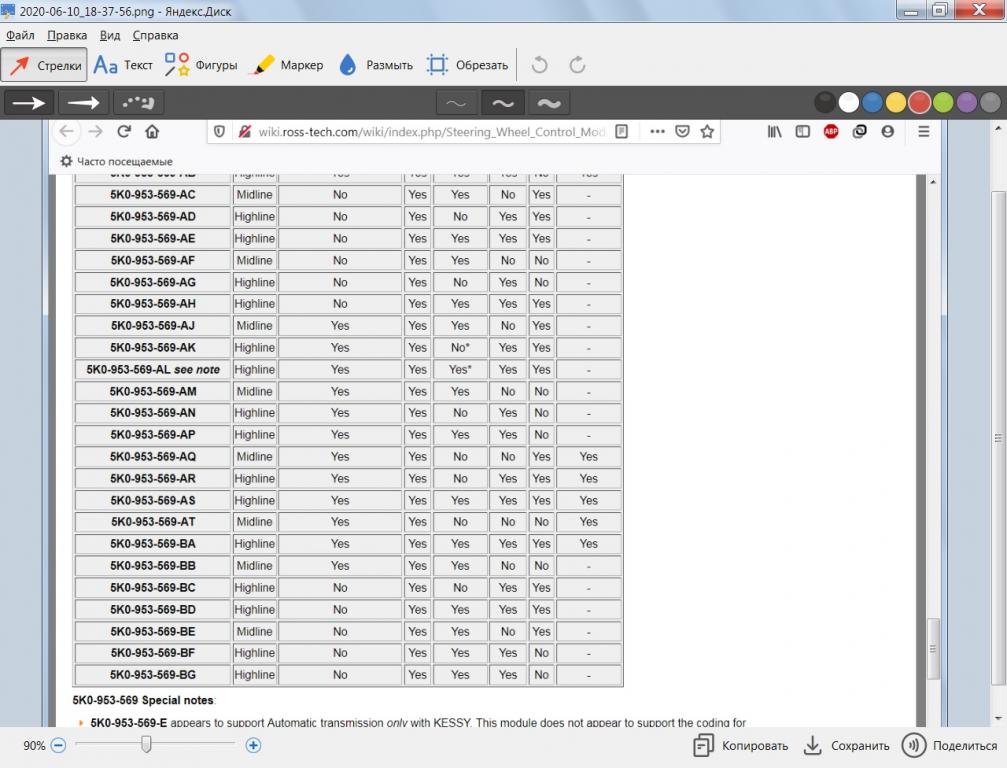Click the Pocket save icon
The width and height of the screenshot is (1007, 768).
click(682, 132)
